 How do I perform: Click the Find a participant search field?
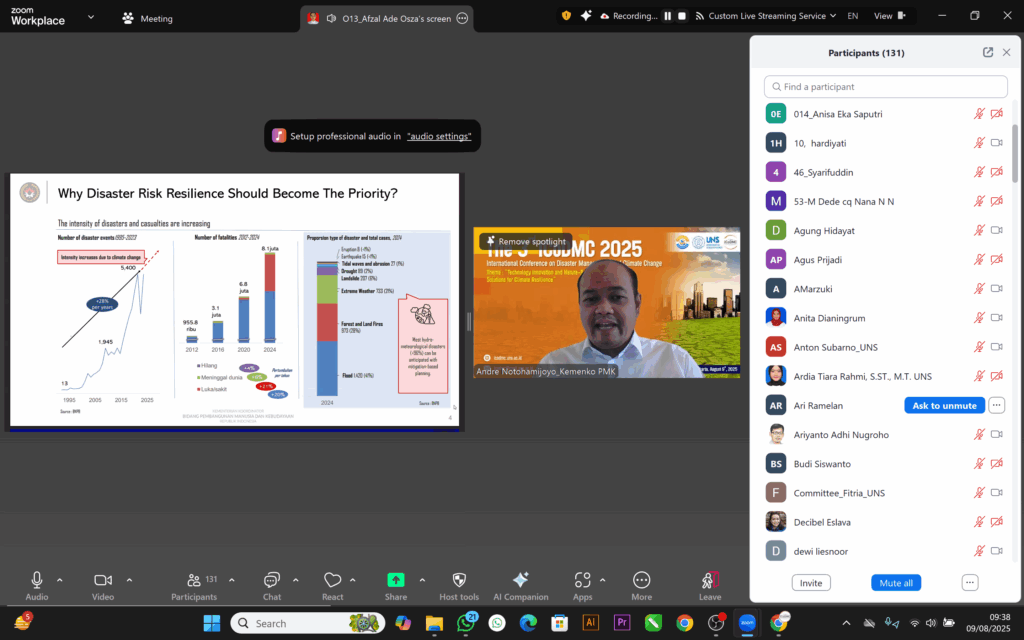(886, 87)
